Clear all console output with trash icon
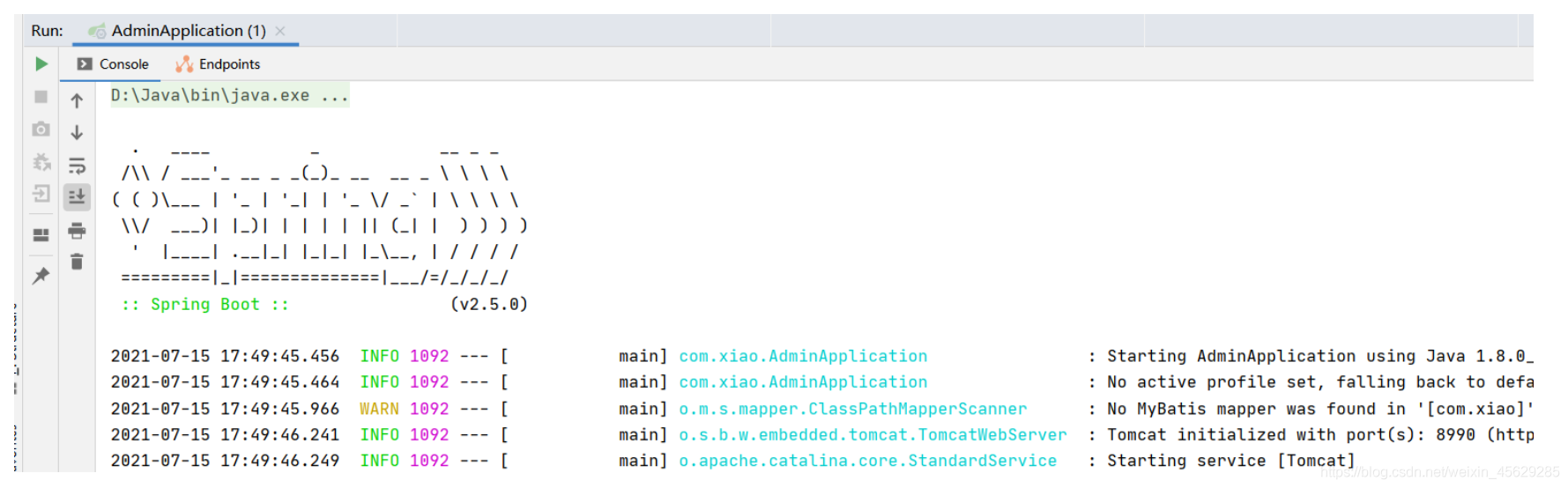This screenshot has height=488, width=1568. click(77, 262)
